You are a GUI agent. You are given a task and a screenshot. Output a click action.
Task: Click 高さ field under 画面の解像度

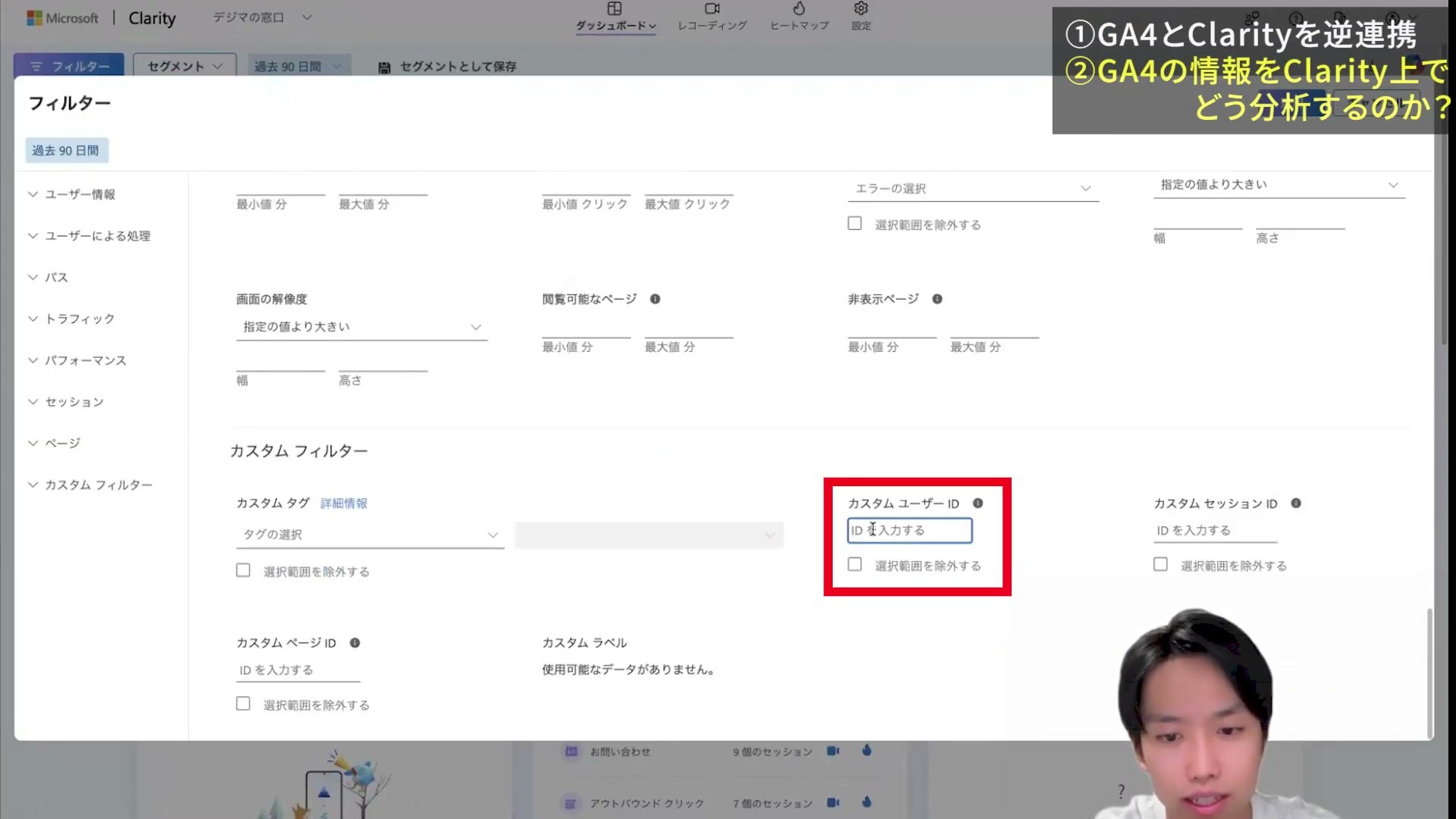(x=383, y=362)
